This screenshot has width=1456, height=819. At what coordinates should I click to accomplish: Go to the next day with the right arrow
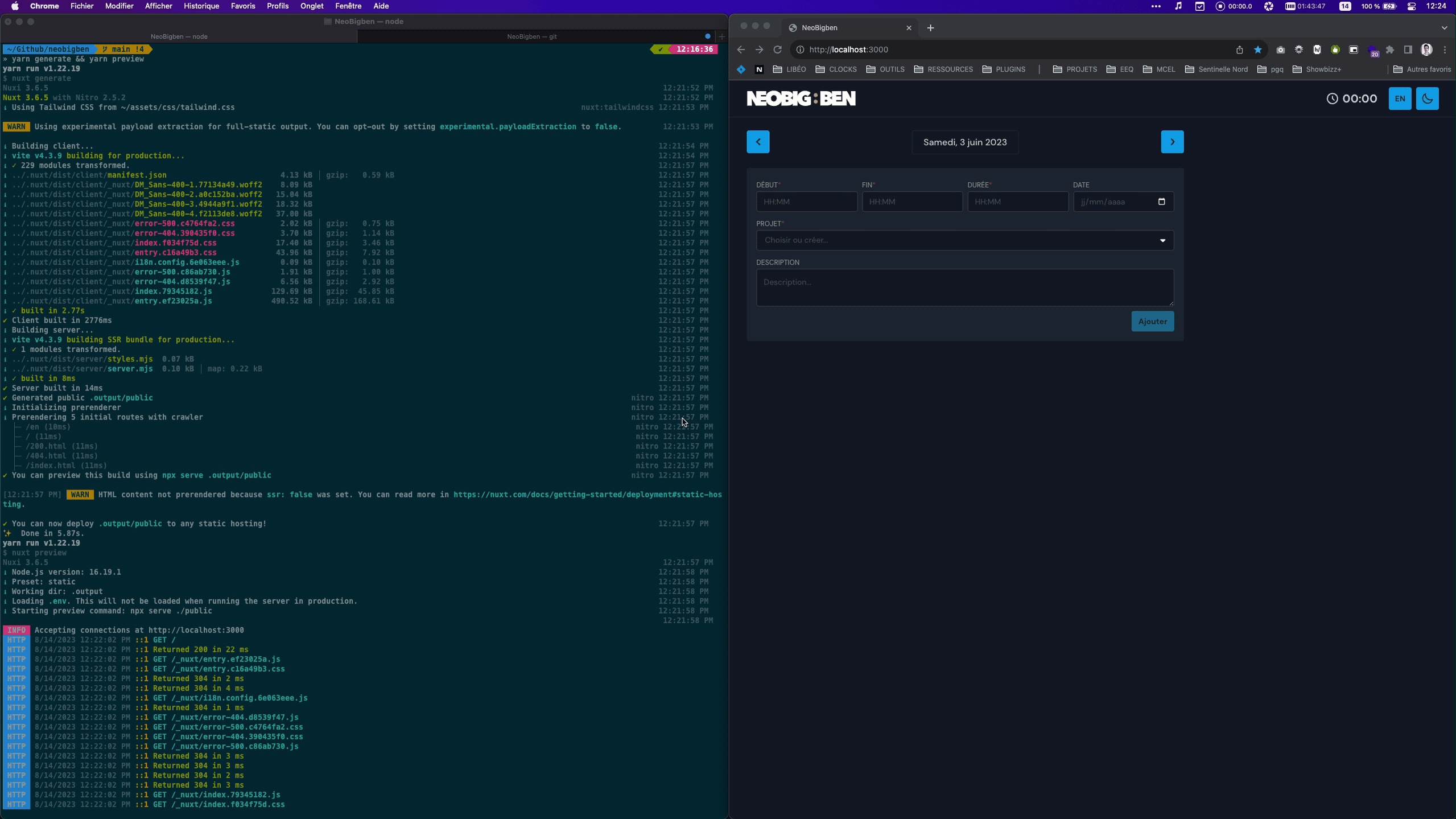pos(1172,141)
